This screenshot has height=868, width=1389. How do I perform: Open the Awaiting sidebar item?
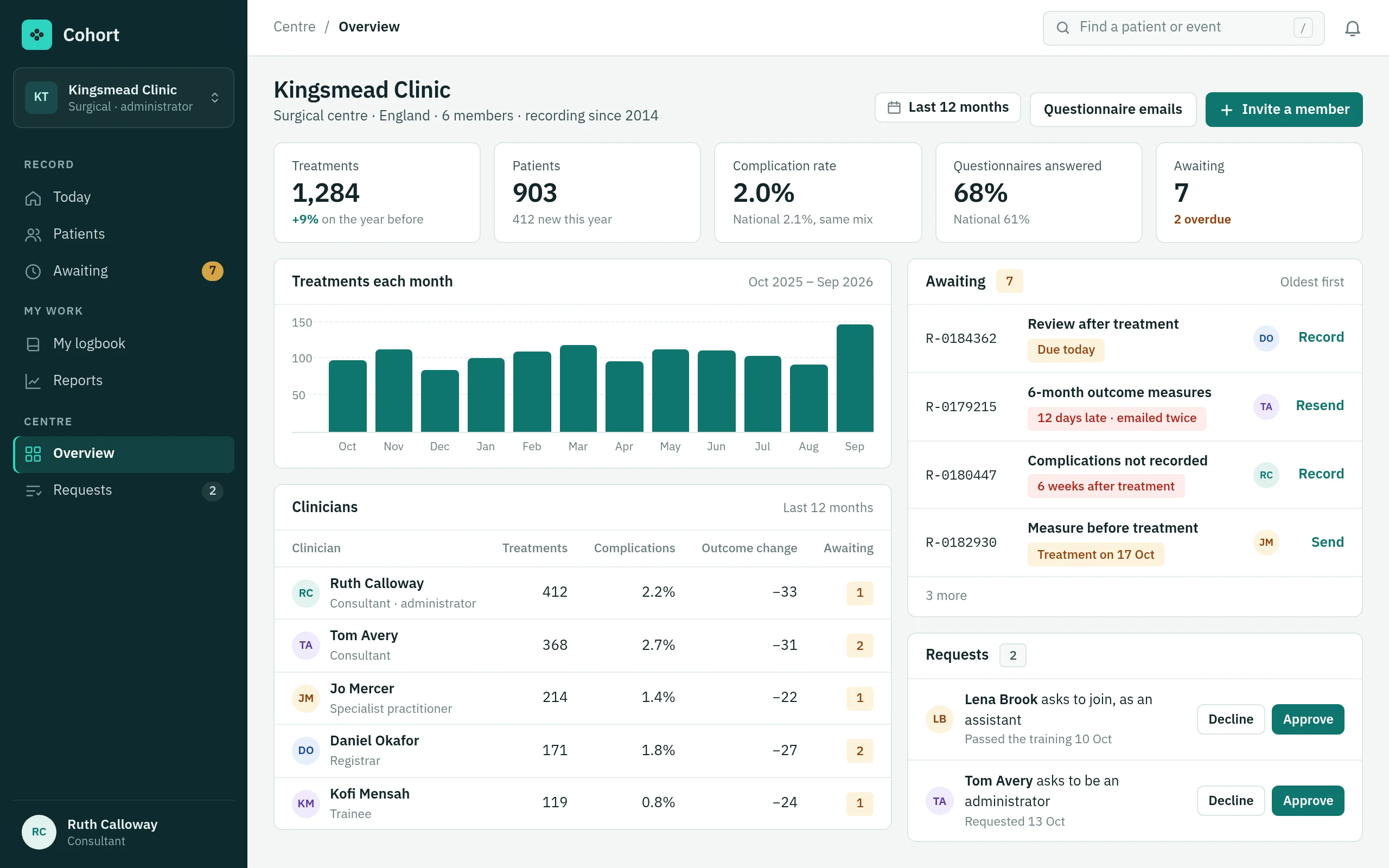123,271
